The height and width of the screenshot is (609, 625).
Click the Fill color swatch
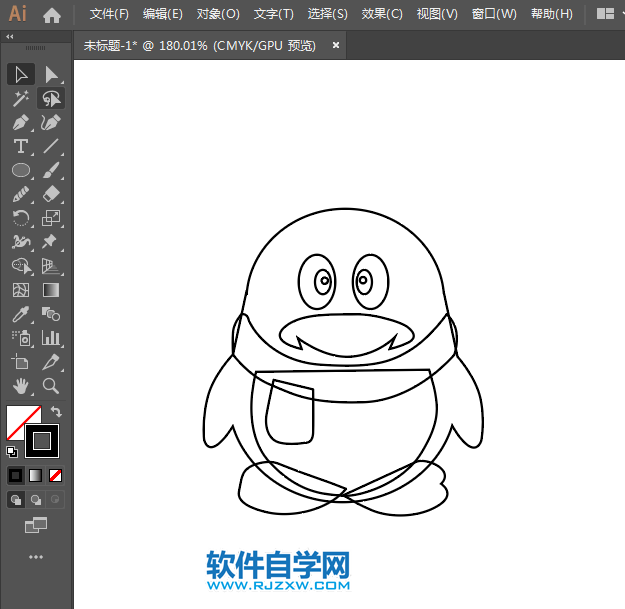[17, 416]
